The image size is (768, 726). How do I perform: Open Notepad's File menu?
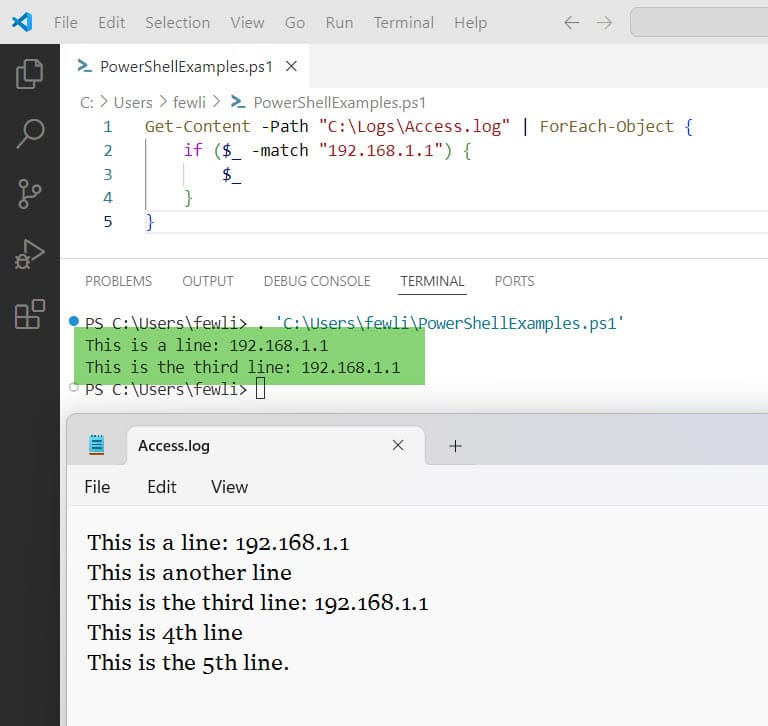click(97, 487)
